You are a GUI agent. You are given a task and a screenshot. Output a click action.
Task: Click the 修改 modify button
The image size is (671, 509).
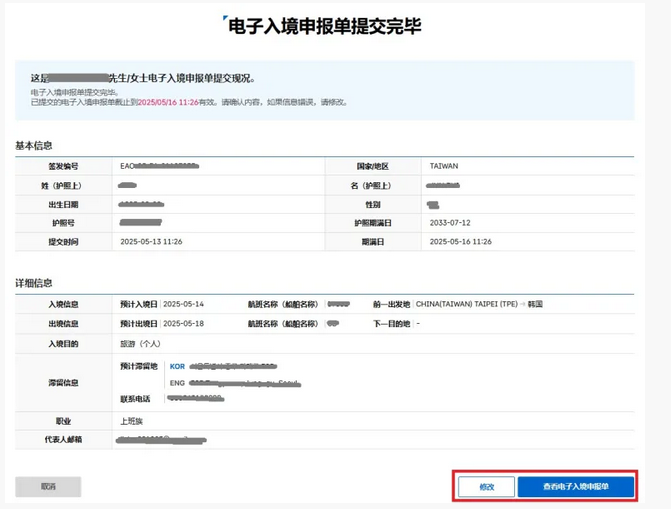(487, 487)
